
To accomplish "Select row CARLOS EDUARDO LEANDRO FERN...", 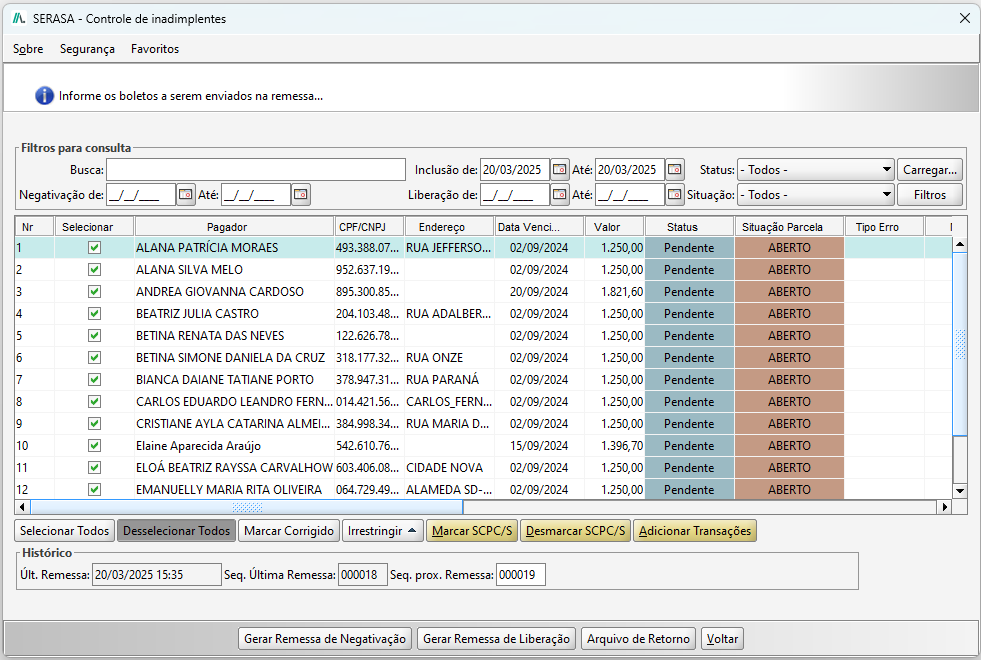I will click(x=483, y=402).
